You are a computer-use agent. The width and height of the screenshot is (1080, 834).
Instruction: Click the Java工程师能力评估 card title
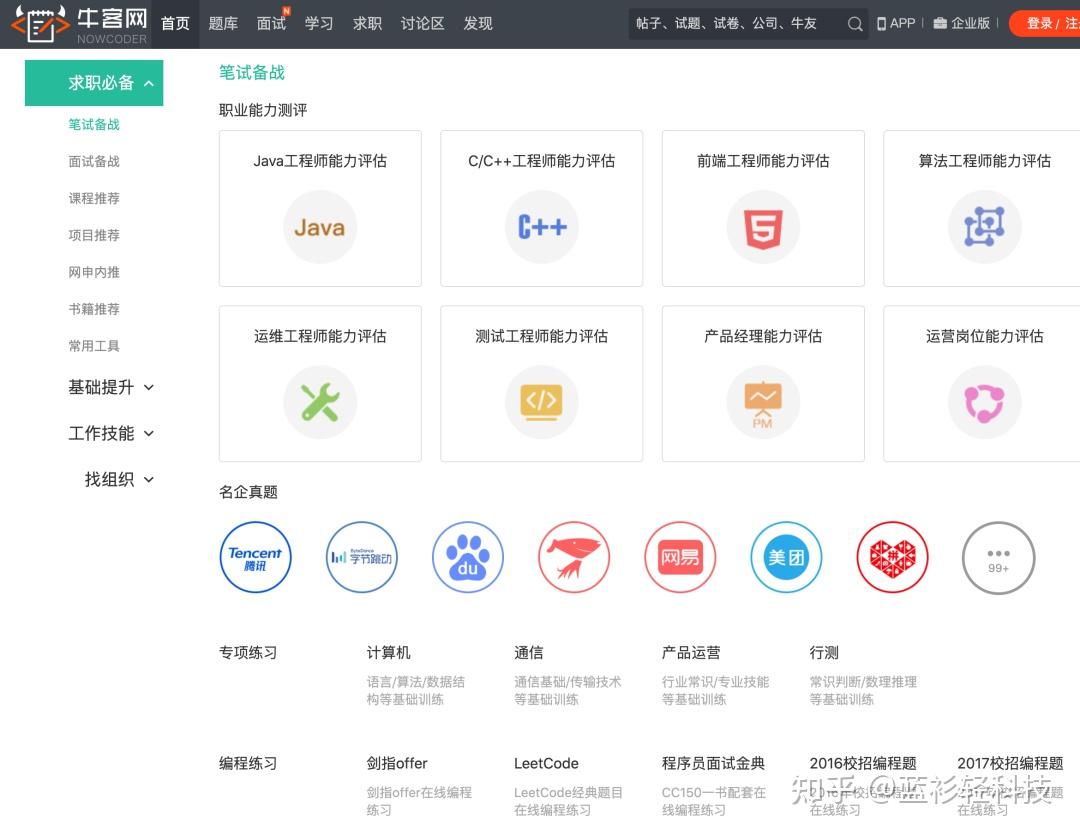[x=320, y=160]
